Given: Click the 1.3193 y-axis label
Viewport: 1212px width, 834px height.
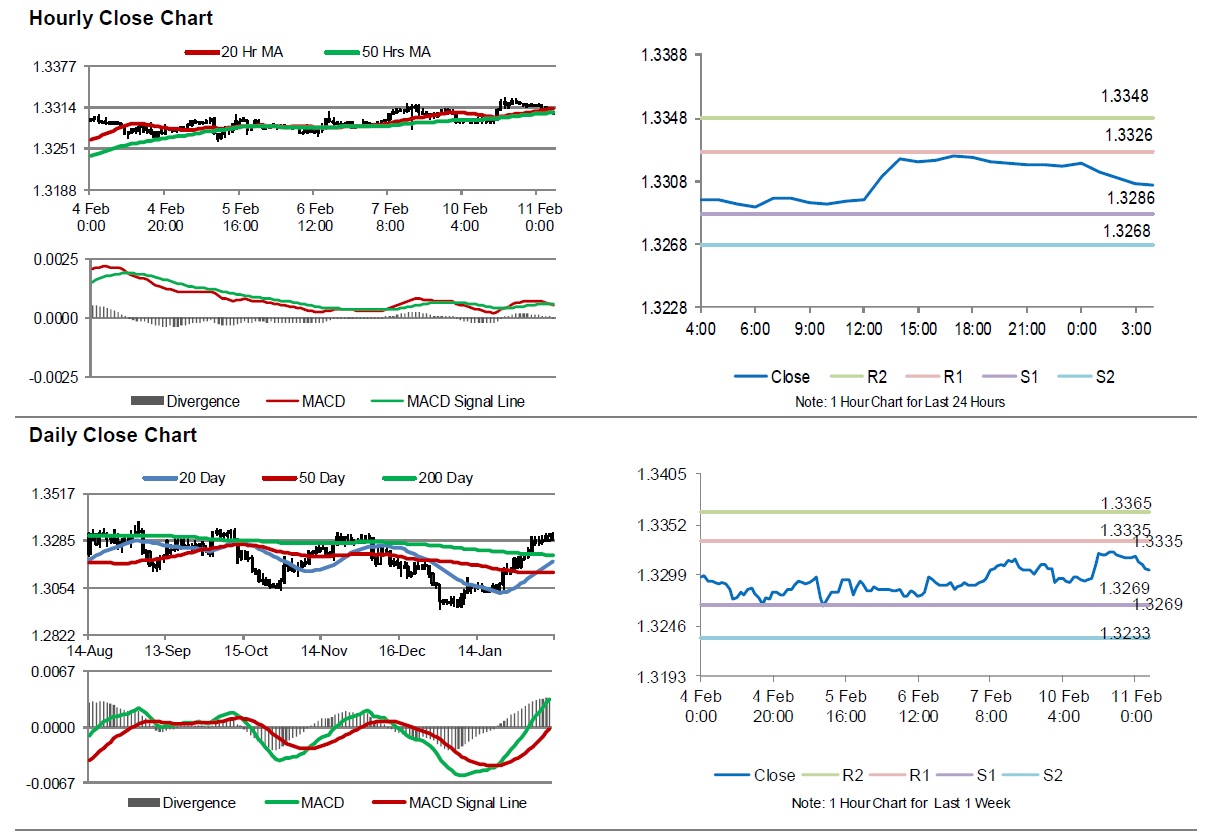Looking at the screenshot, I should 664,678.
